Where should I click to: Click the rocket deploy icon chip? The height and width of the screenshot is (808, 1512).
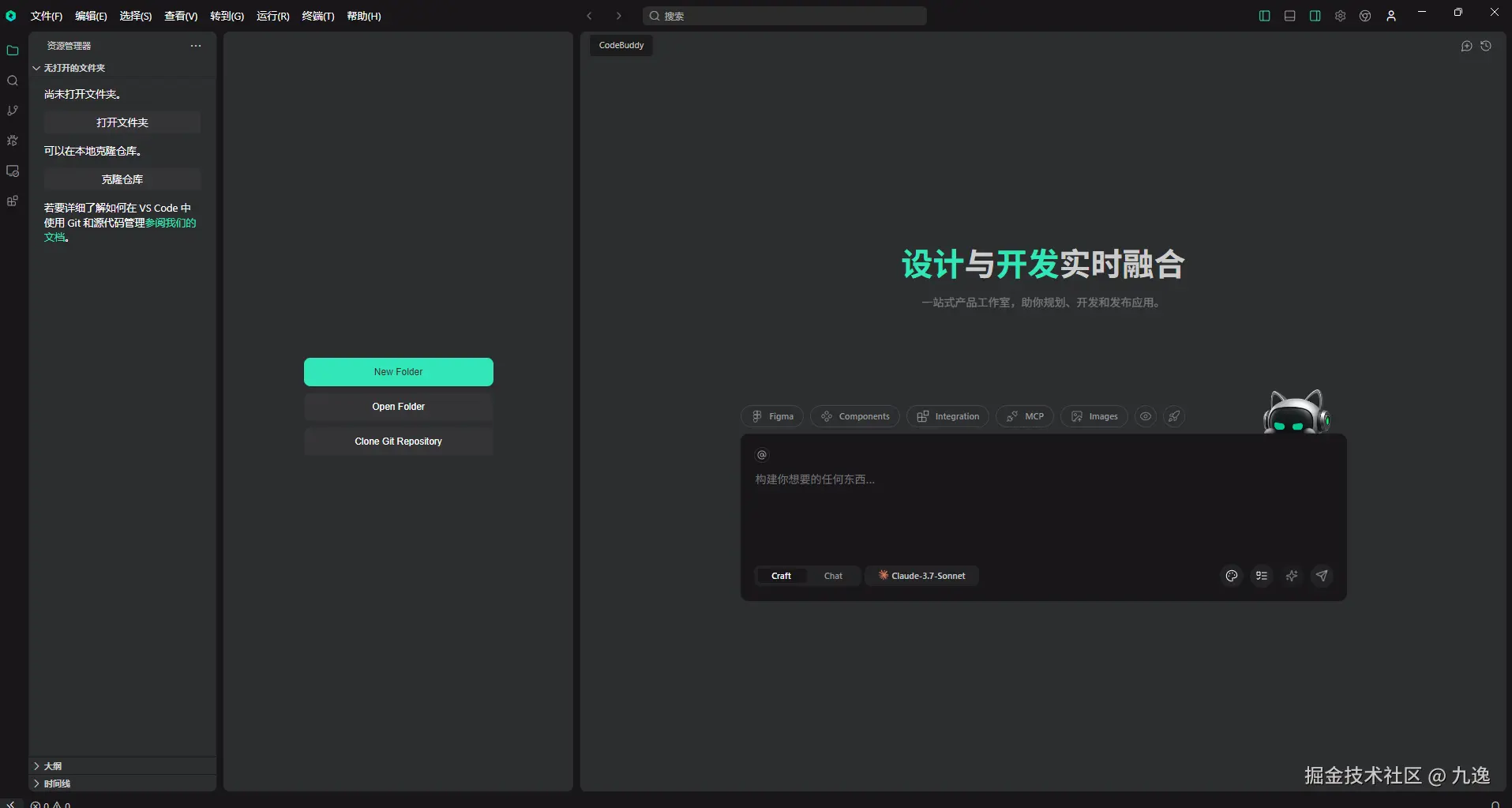tap(1174, 416)
